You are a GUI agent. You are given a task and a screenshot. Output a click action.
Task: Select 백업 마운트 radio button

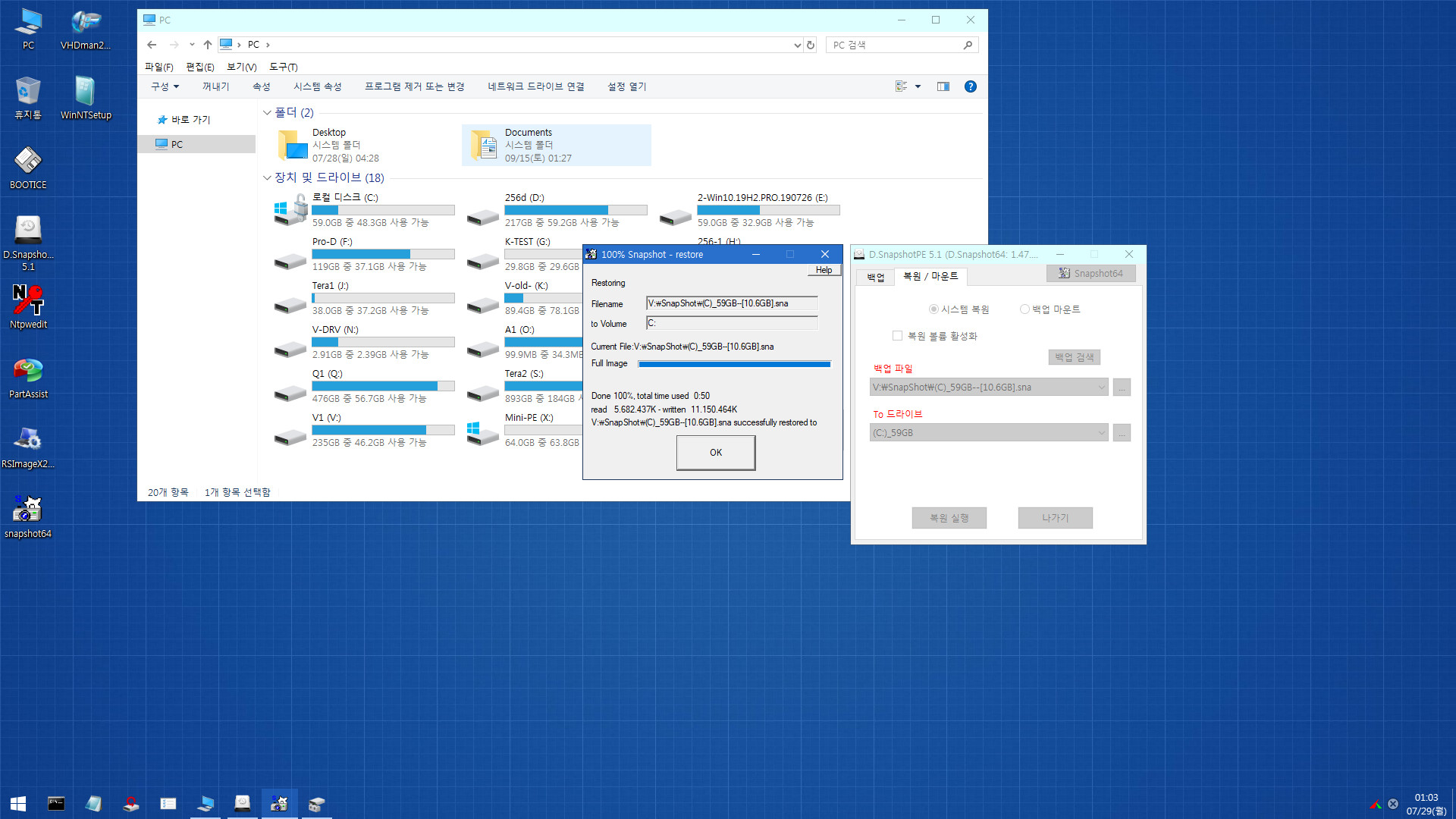click(x=1025, y=309)
